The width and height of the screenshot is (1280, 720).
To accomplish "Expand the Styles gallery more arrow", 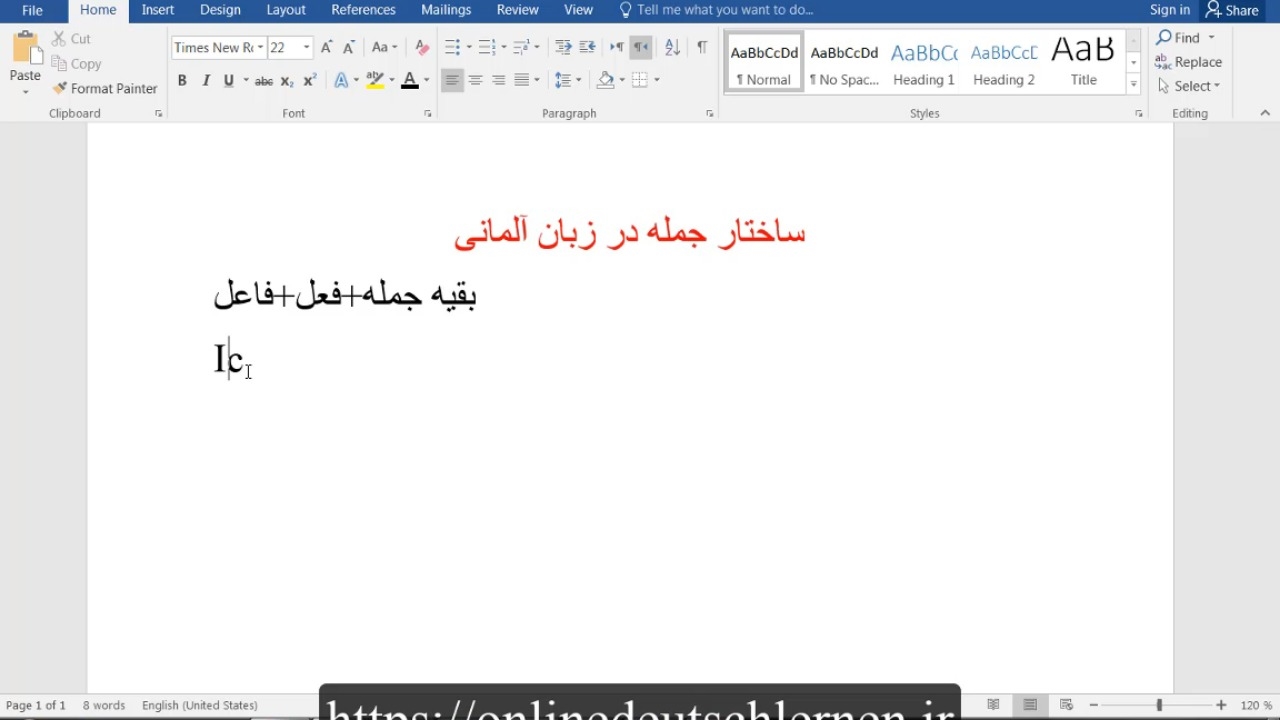I will [1133, 85].
